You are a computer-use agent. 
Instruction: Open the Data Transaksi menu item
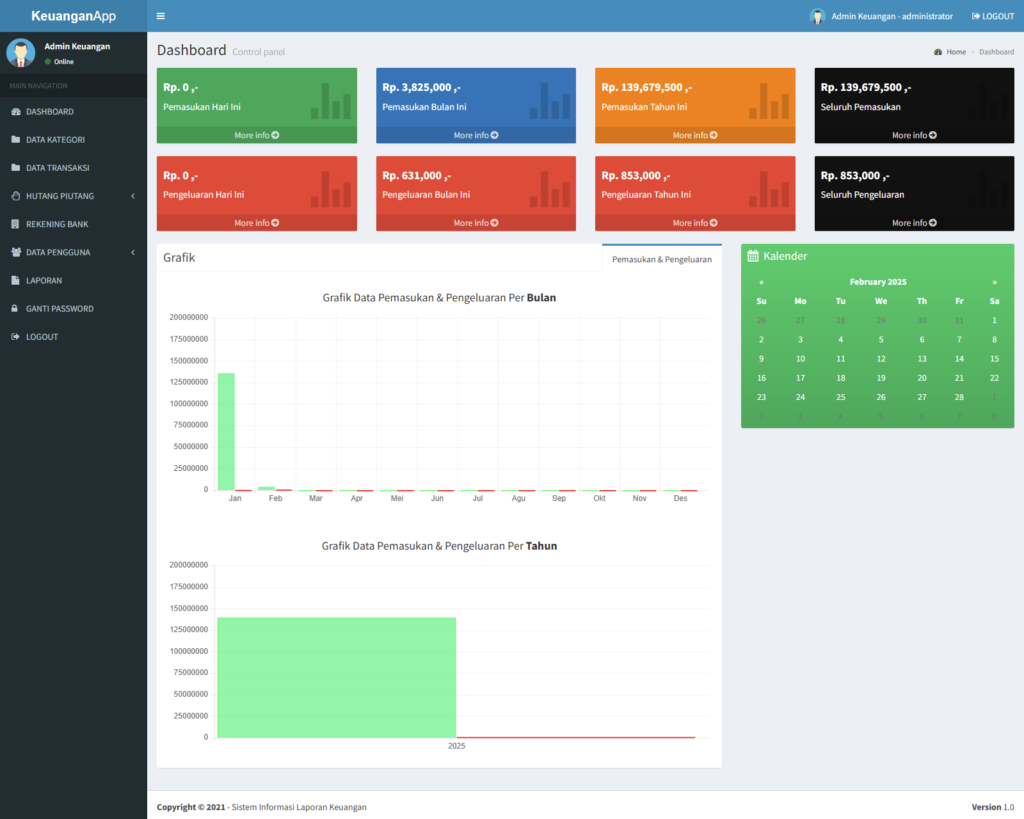[58, 168]
